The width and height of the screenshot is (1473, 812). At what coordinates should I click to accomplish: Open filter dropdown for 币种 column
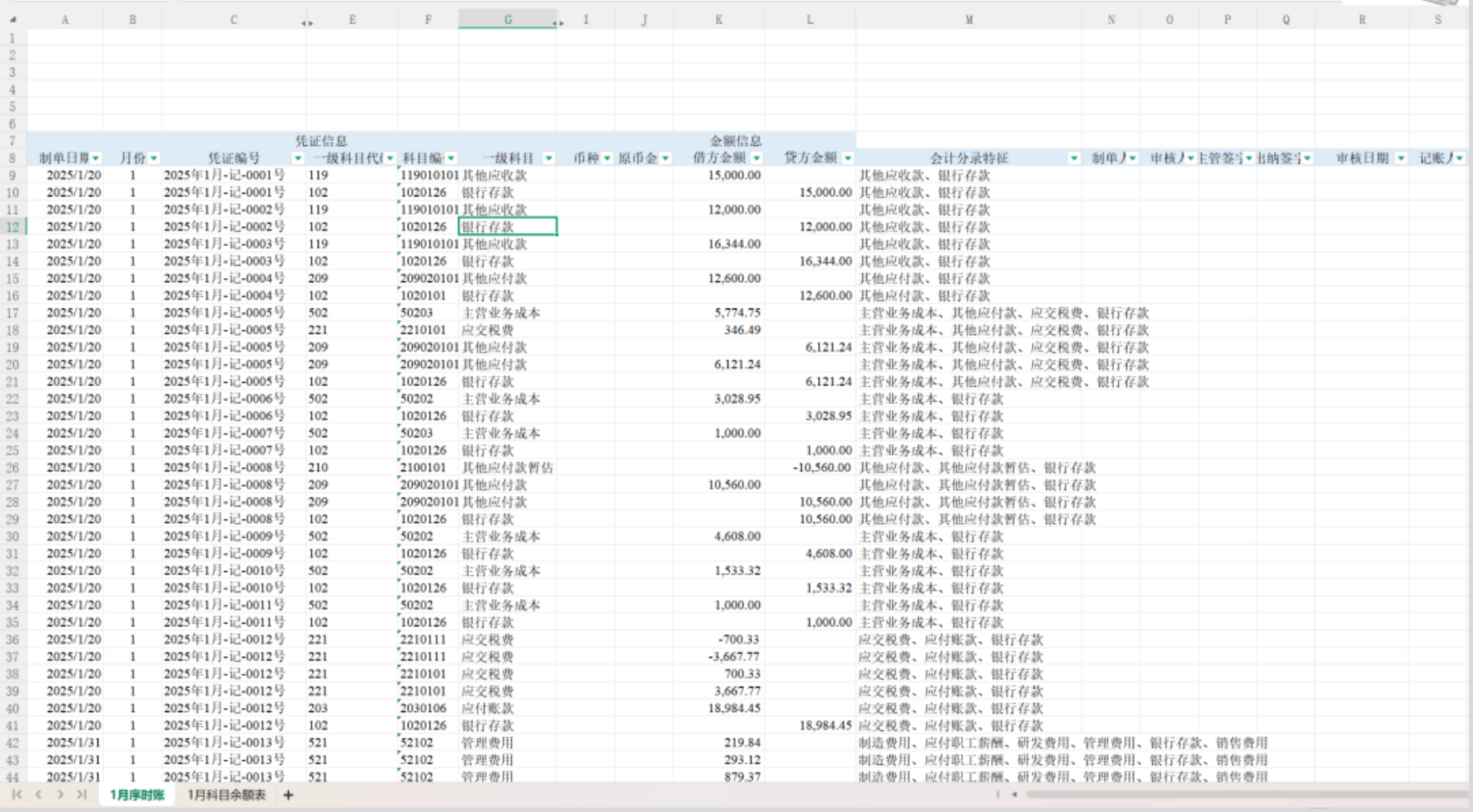point(607,158)
